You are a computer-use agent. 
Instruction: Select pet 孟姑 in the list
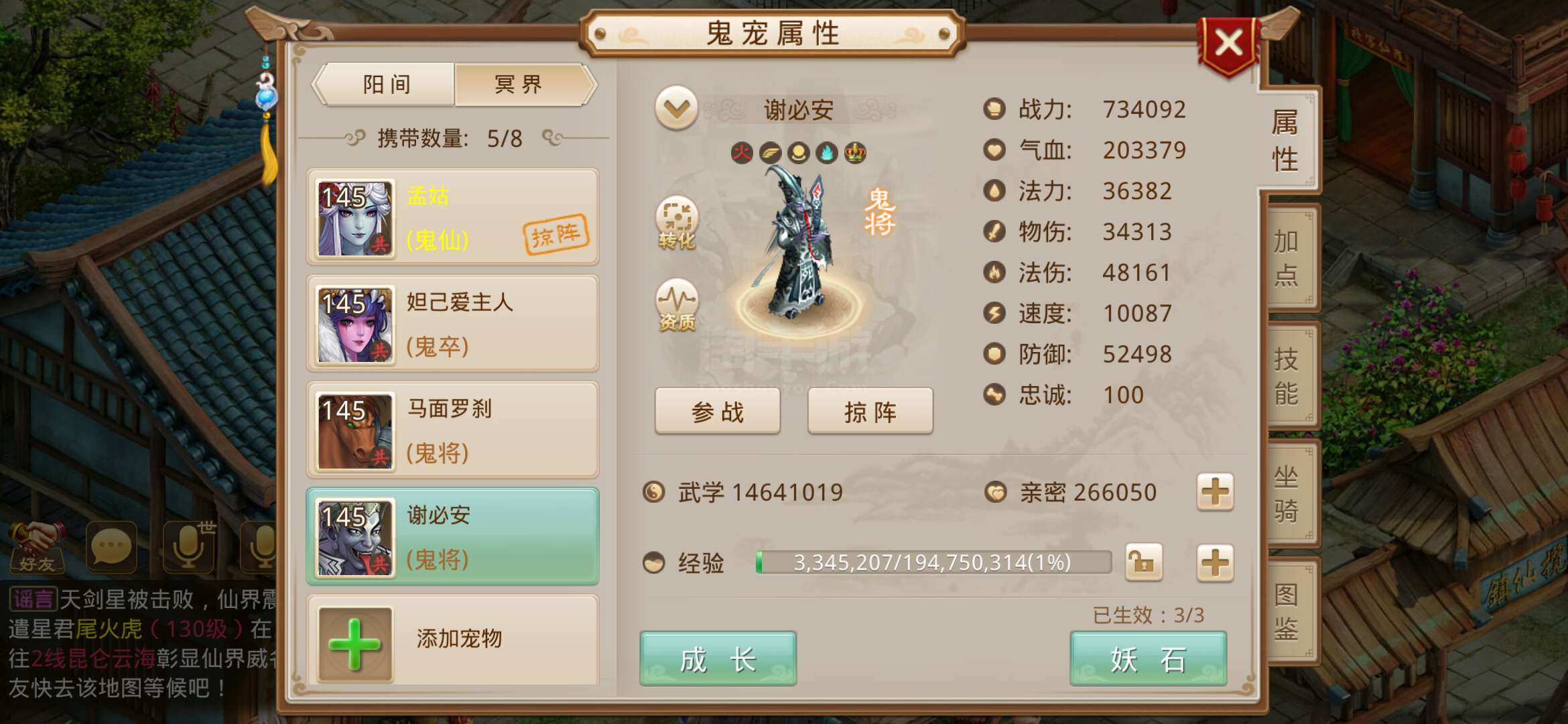click(x=452, y=218)
